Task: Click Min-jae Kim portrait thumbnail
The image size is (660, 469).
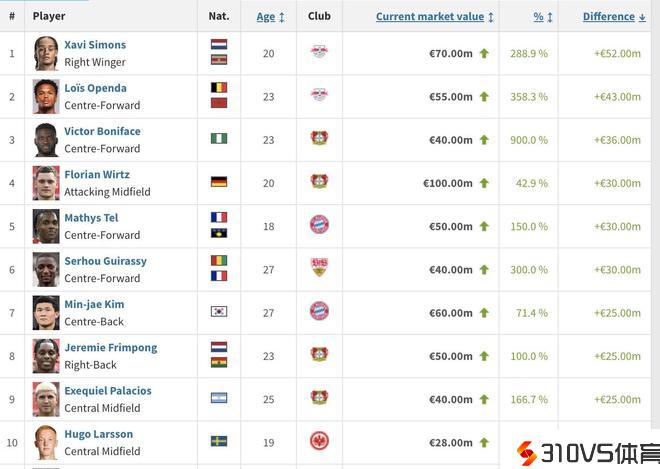Action: point(46,312)
